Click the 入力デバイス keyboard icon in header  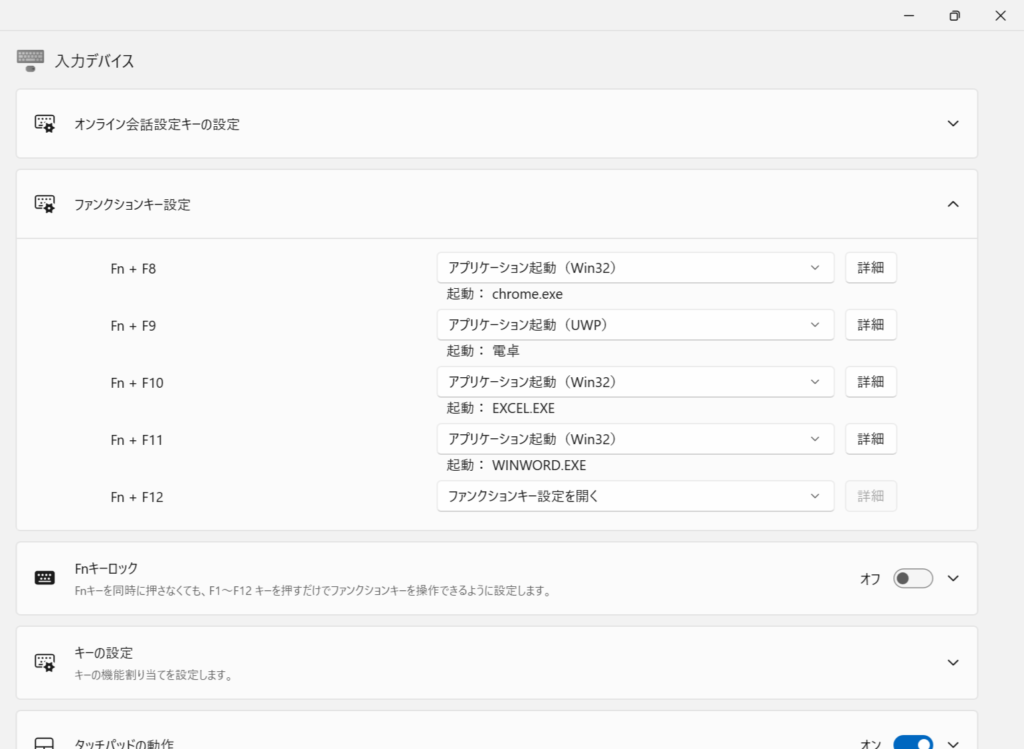click(x=30, y=60)
